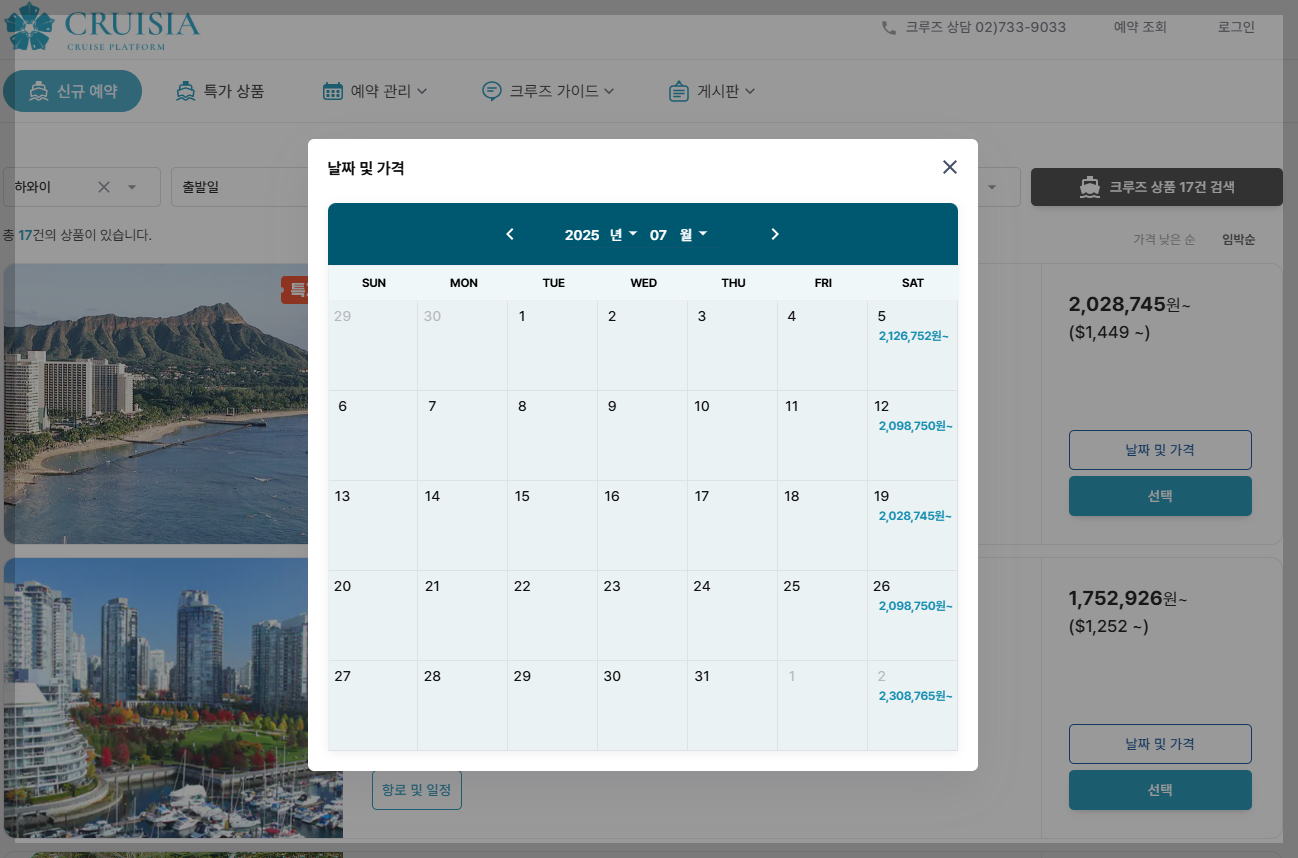
Task: Click the 2,028,745원~ price text
Action: [1130, 305]
